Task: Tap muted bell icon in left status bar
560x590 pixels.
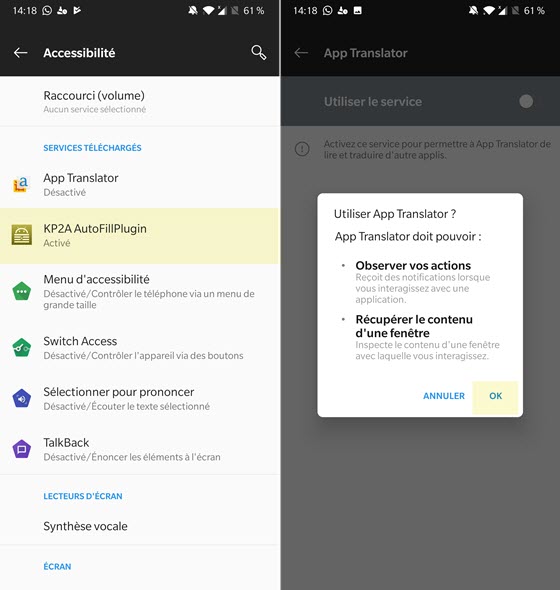Action: click(193, 10)
